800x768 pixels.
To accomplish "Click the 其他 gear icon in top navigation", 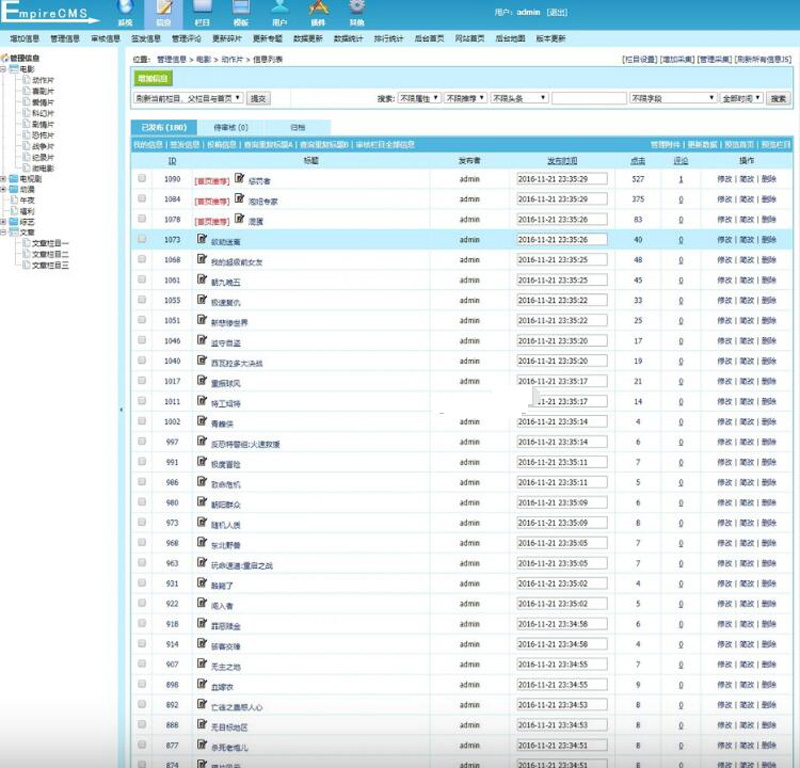I will [x=357, y=11].
